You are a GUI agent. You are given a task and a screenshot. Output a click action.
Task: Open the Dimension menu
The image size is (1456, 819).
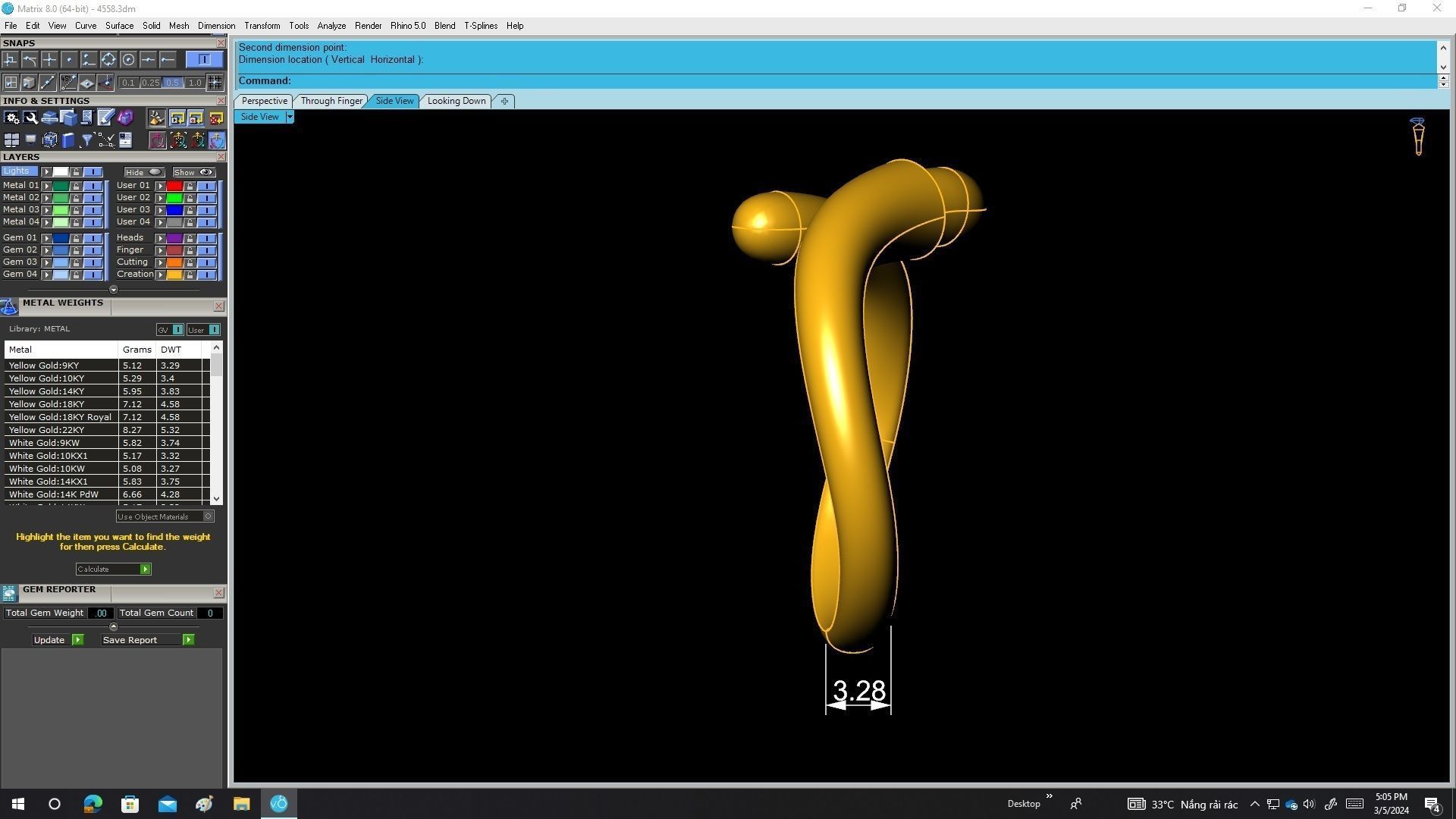tap(216, 26)
